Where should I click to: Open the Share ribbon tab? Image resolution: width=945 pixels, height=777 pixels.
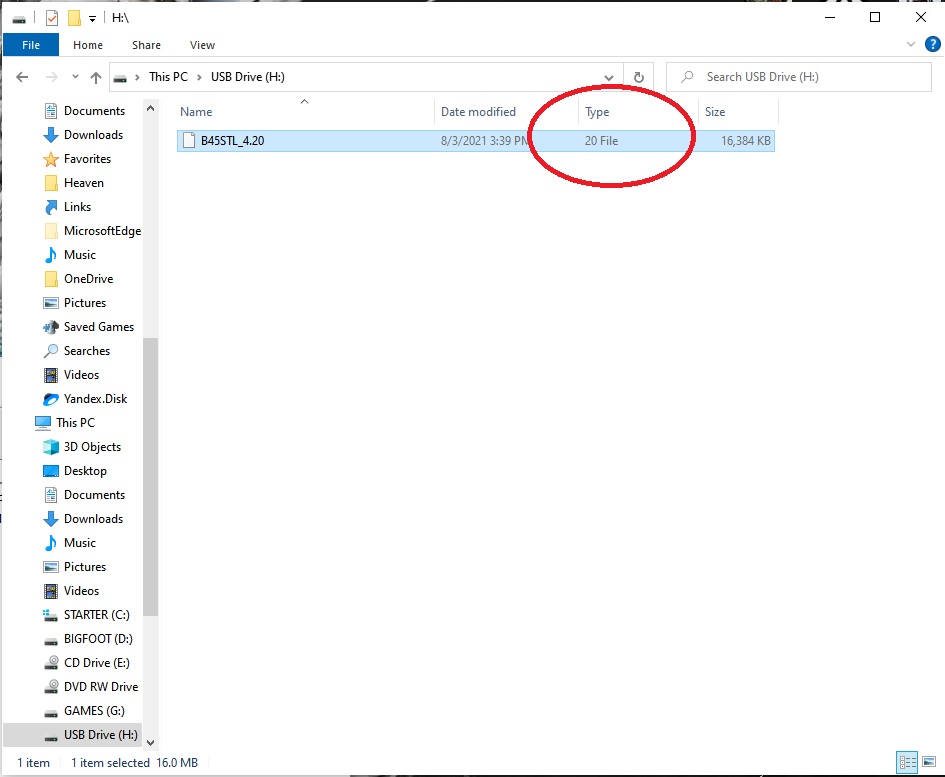146,45
